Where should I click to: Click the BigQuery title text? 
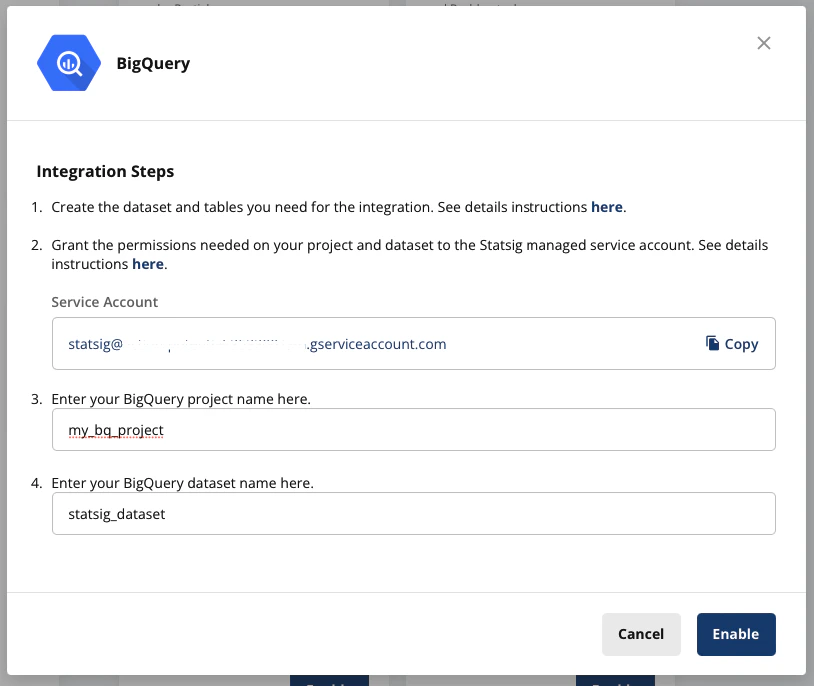tap(153, 63)
